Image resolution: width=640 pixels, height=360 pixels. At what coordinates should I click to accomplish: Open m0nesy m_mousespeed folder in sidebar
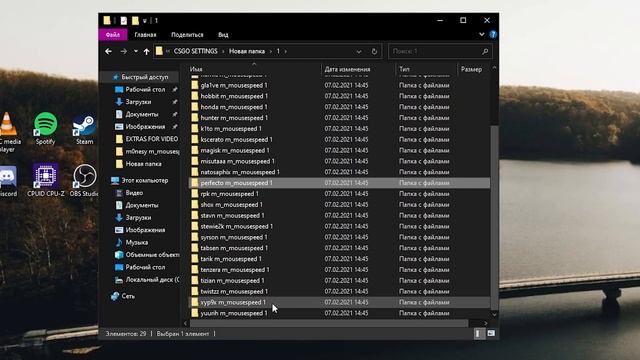(x=147, y=151)
